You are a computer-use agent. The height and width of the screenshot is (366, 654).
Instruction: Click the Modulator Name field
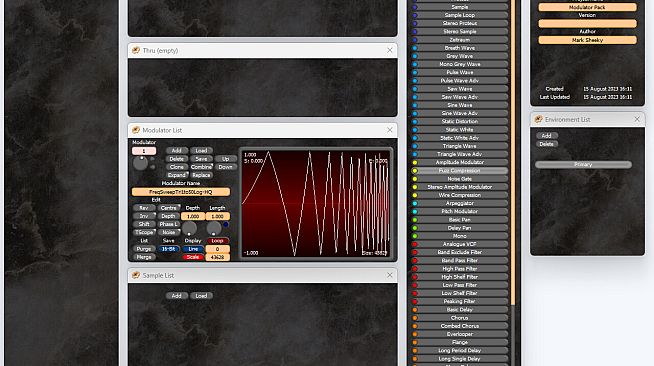[181, 192]
